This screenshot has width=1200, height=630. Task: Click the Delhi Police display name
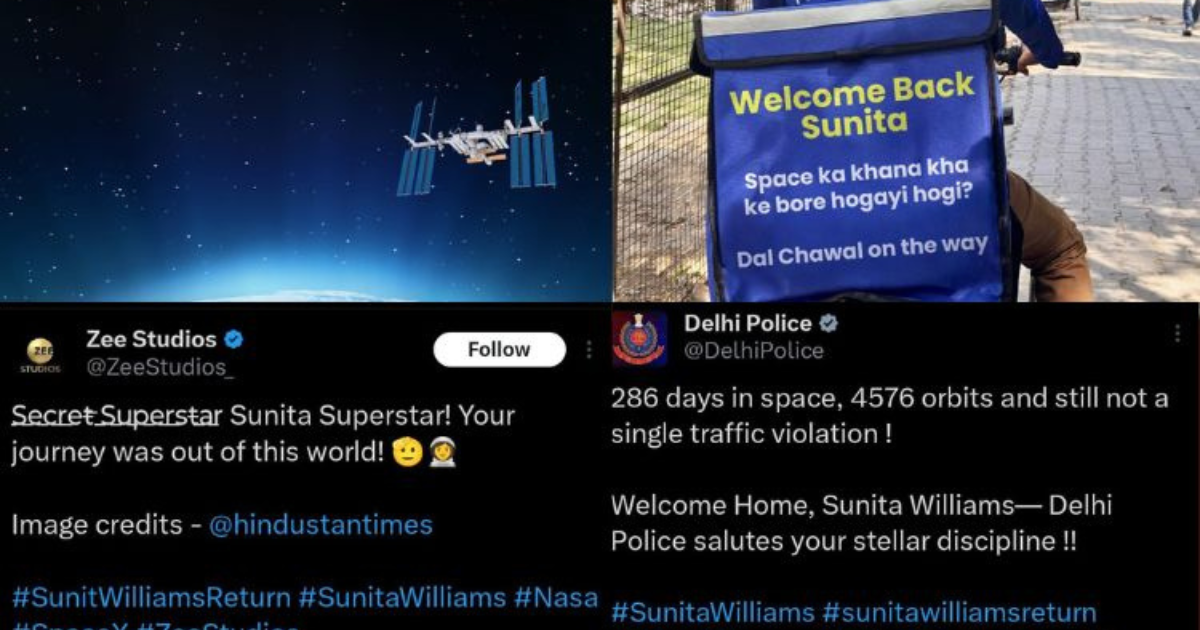748,324
